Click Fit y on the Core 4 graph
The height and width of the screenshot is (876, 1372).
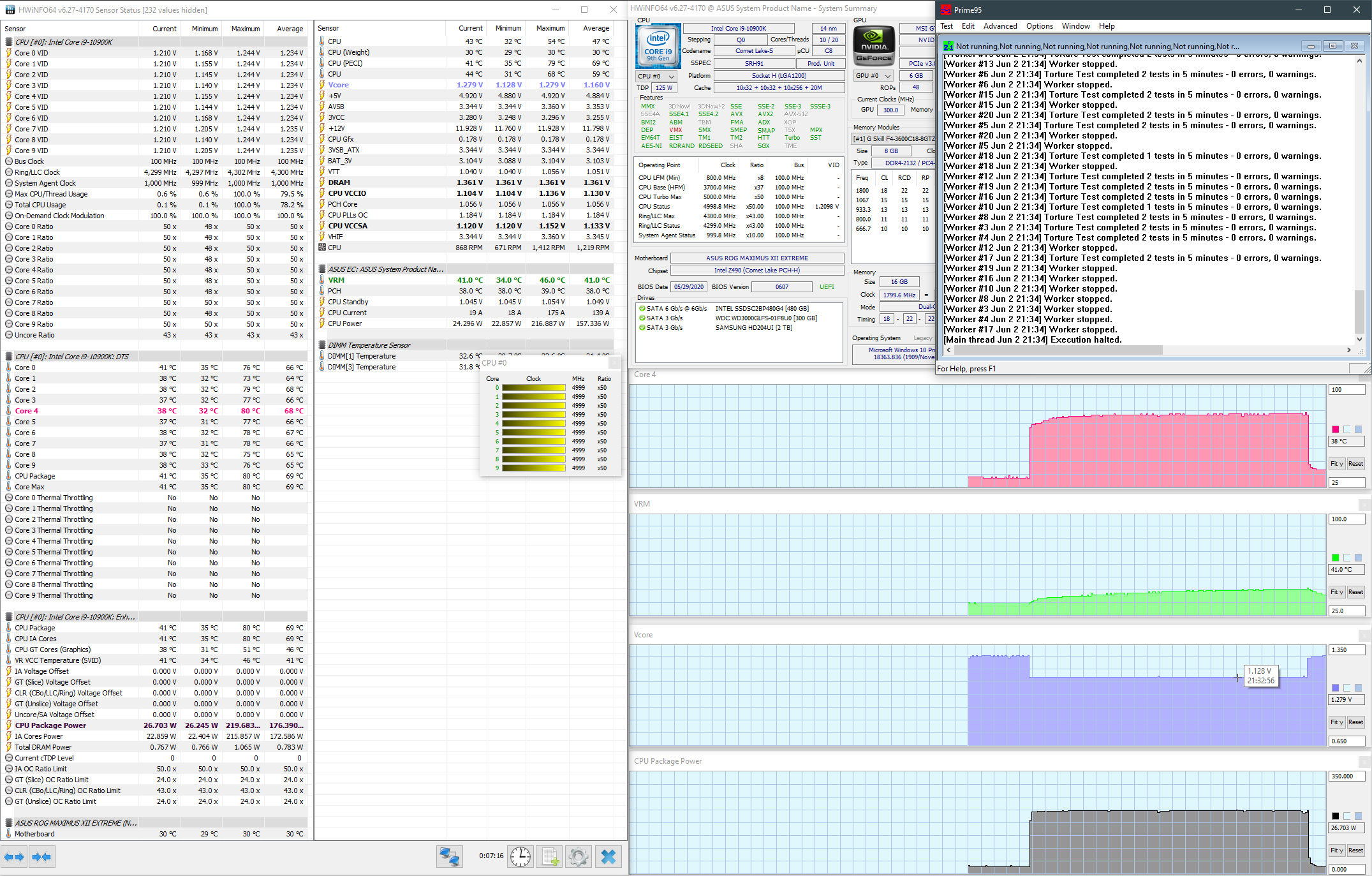click(1336, 464)
